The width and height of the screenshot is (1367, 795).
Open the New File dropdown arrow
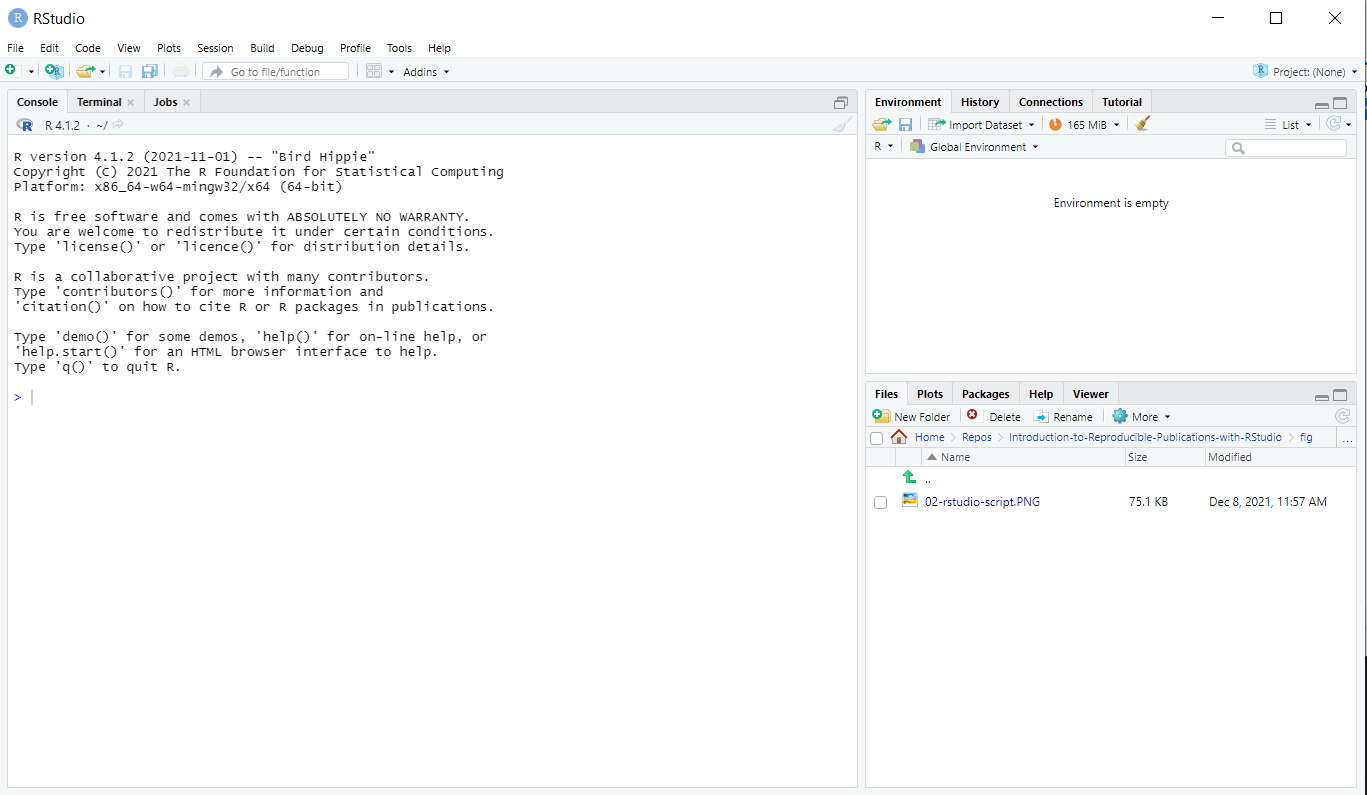point(31,72)
